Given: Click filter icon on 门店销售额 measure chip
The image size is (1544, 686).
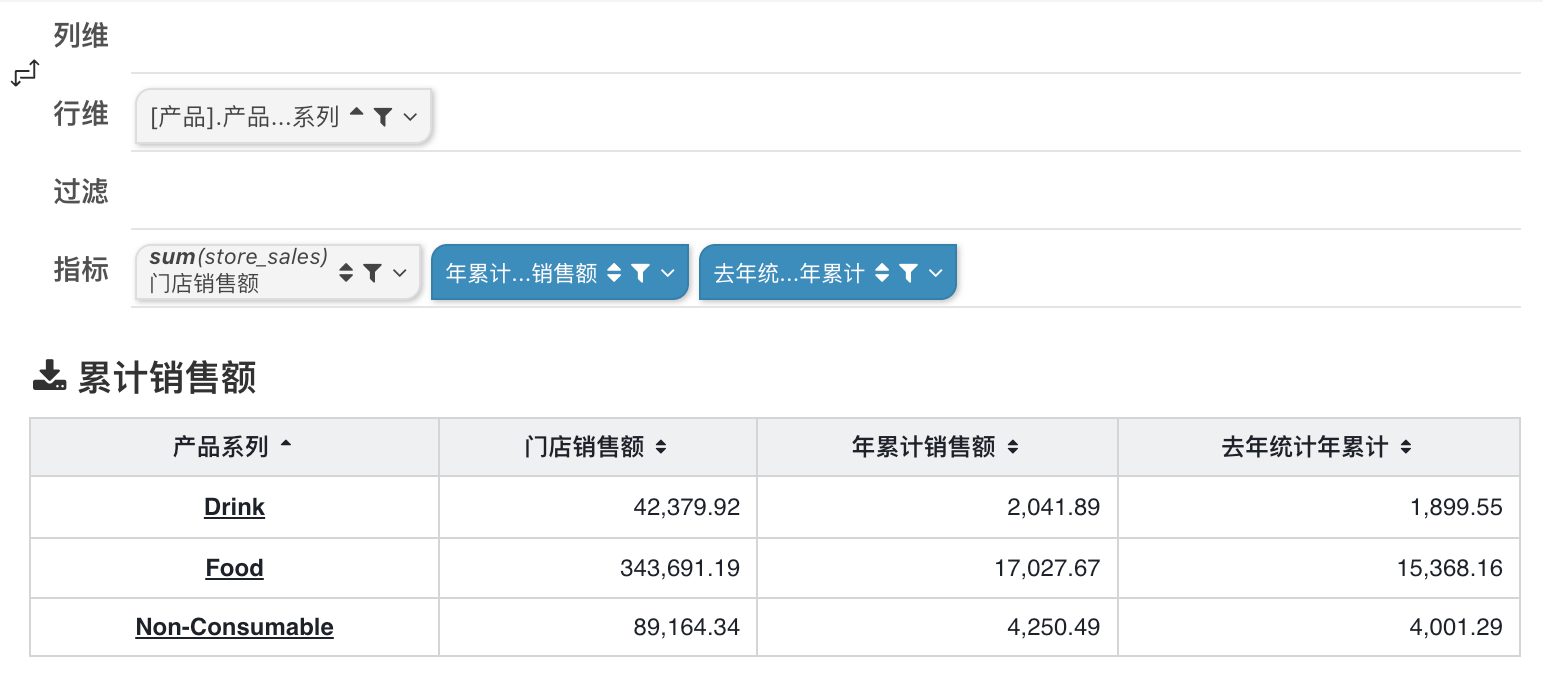Looking at the screenshot, I should [372, 272].
